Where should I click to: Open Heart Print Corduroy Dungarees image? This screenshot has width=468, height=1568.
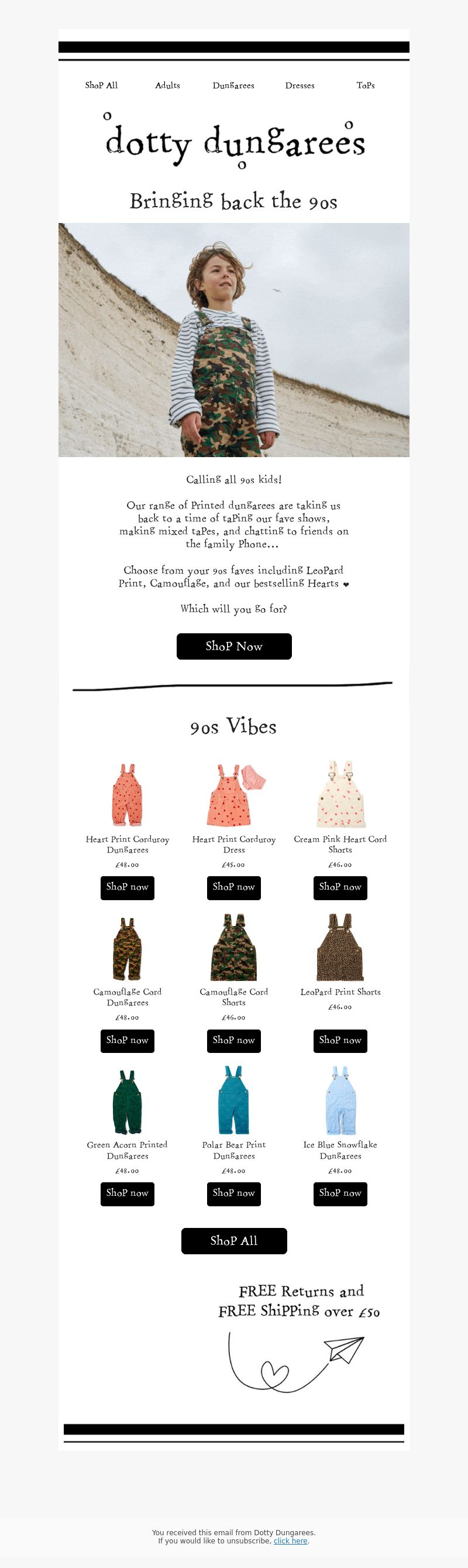pos(127,794)
